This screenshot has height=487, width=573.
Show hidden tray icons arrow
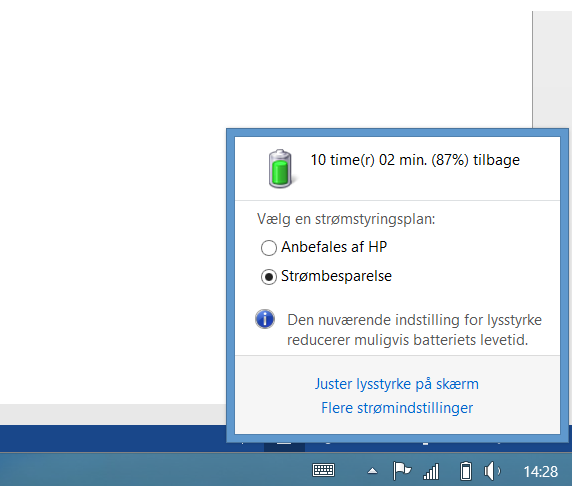(372, 471)
